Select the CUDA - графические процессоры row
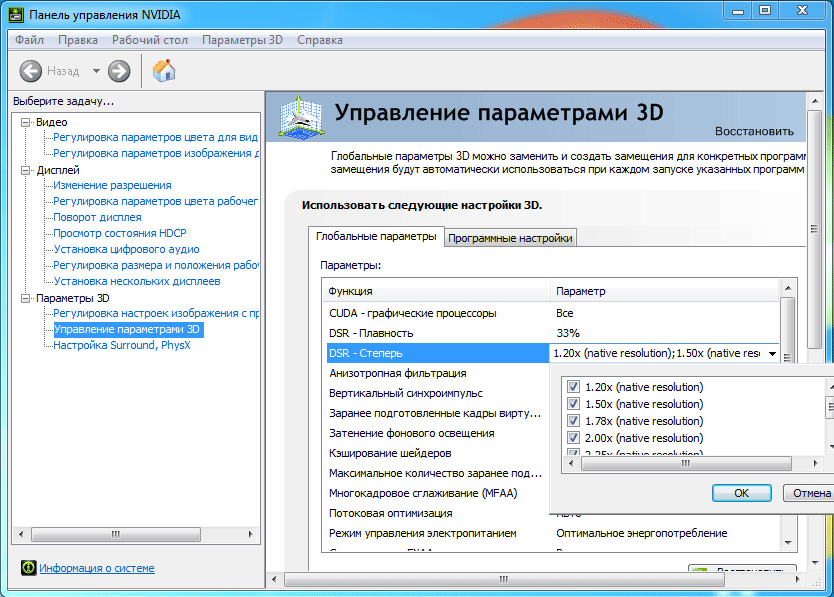 (552, 313)
